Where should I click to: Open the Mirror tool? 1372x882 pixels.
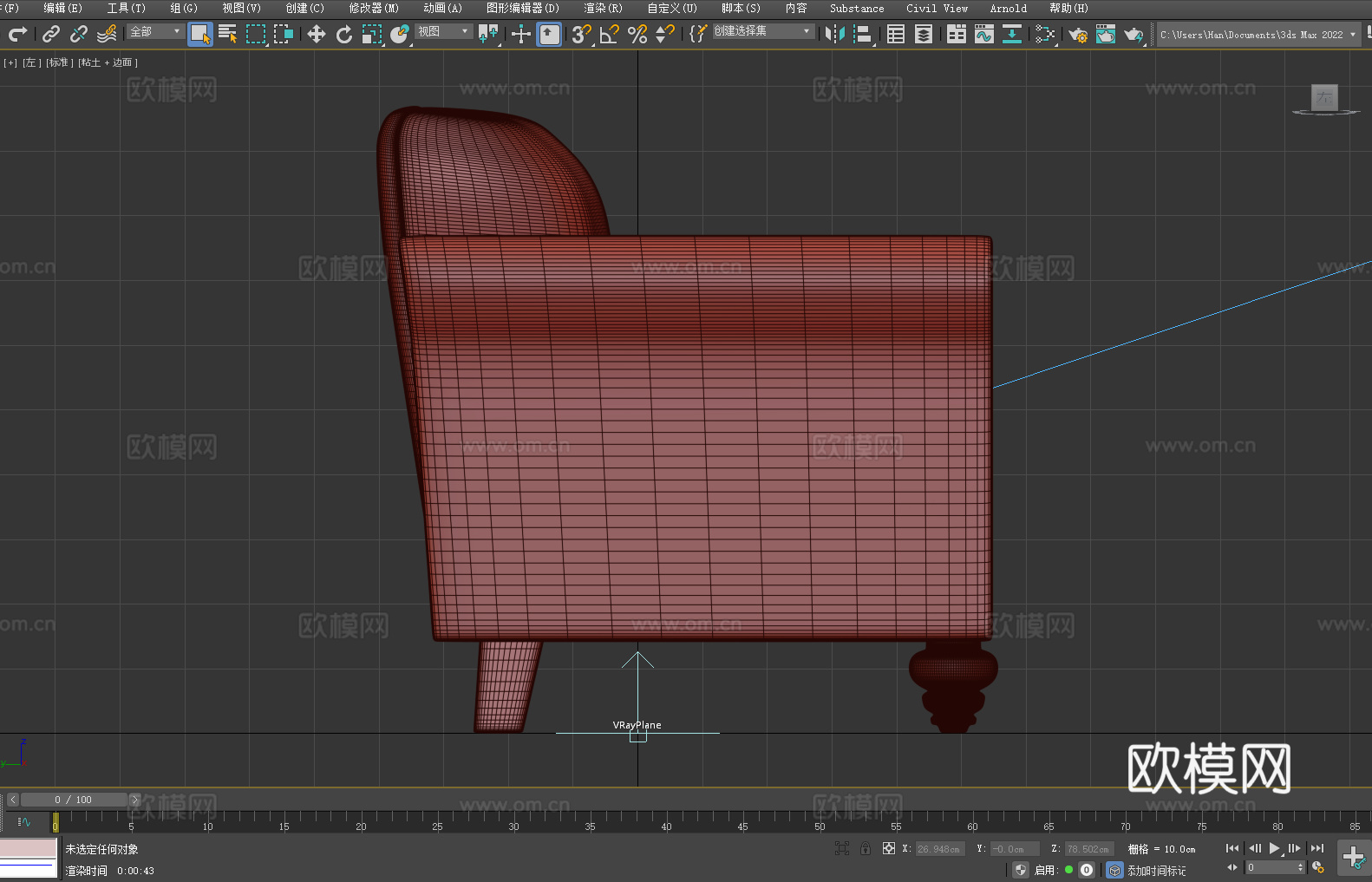pos(834,34)
